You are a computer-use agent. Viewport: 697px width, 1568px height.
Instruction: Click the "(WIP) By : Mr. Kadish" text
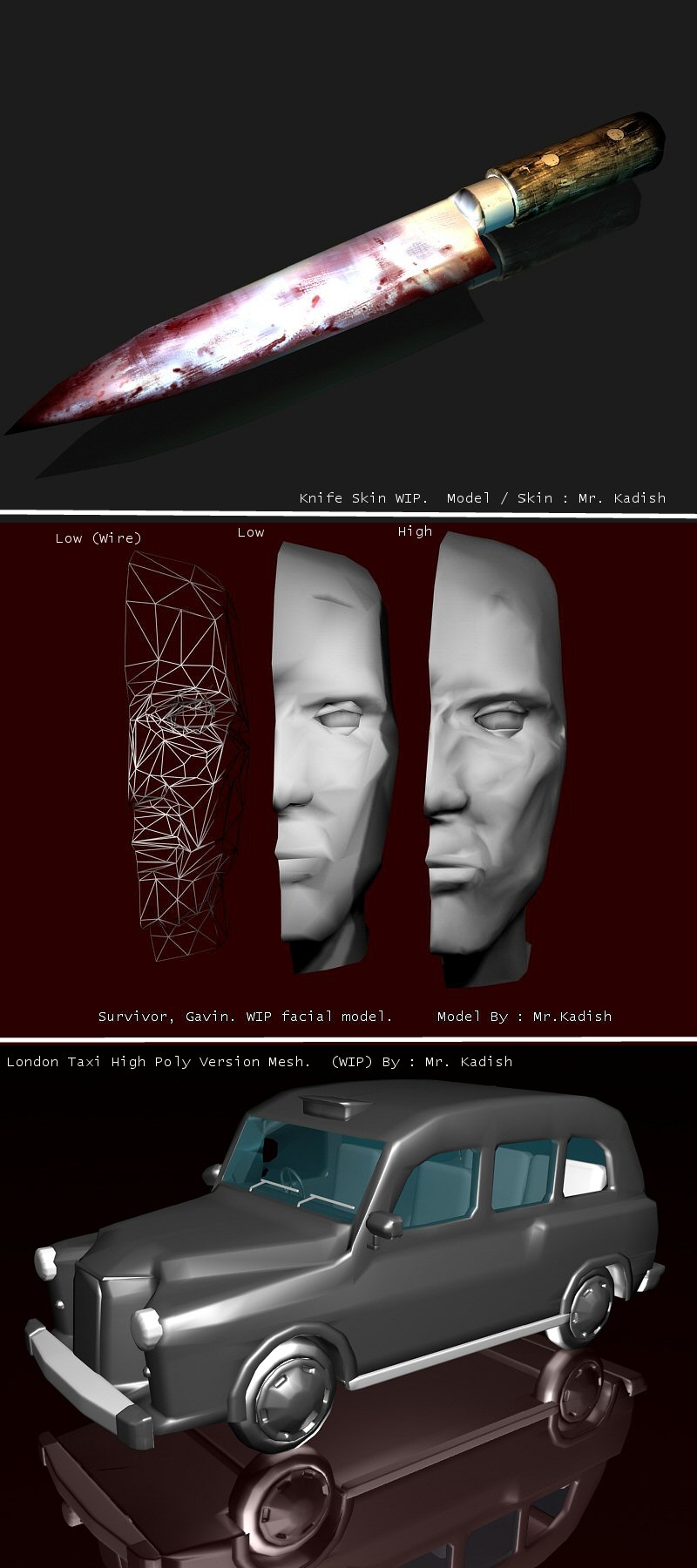422,1062
